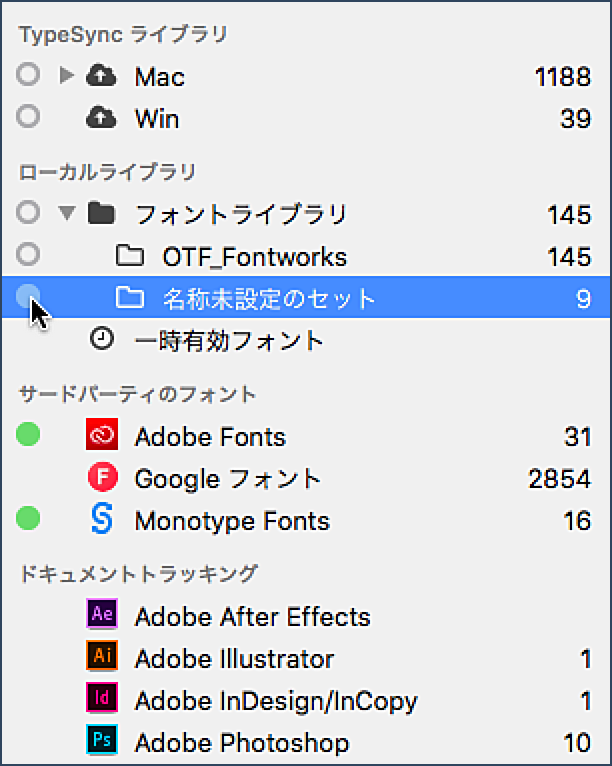Click the 31 count for Adobe Fonts
The height and width of the screenshot is (766, 612).
[578, 437]
